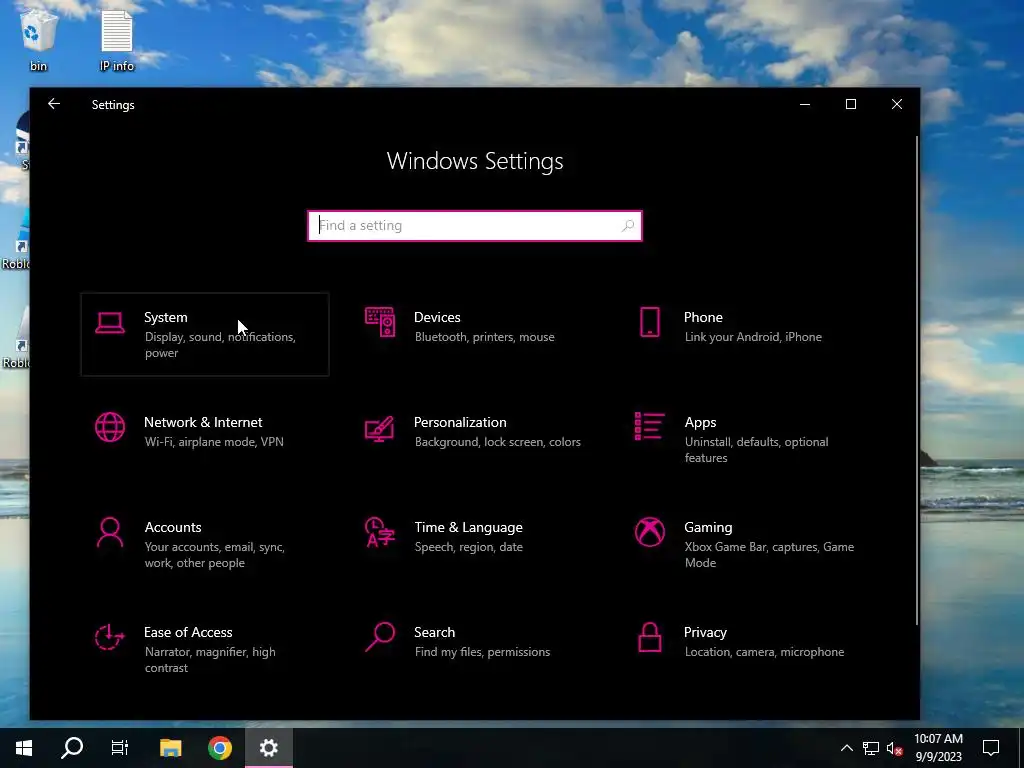Open the Phone icon
1024x768 pixels.
(650, 322)
